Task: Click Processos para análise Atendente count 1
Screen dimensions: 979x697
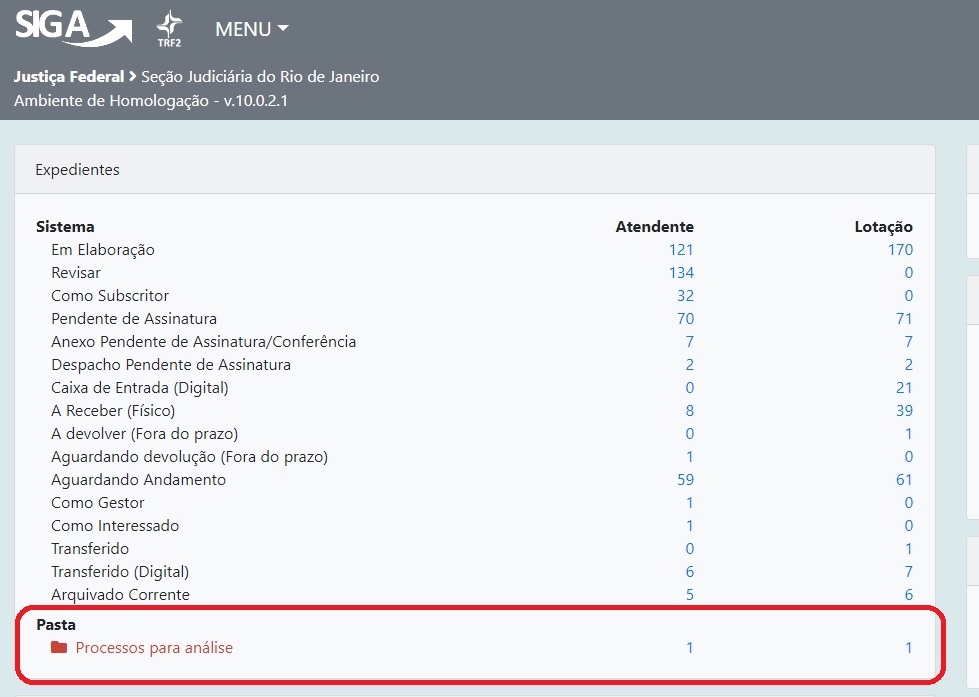Action: tap(689, 648)
